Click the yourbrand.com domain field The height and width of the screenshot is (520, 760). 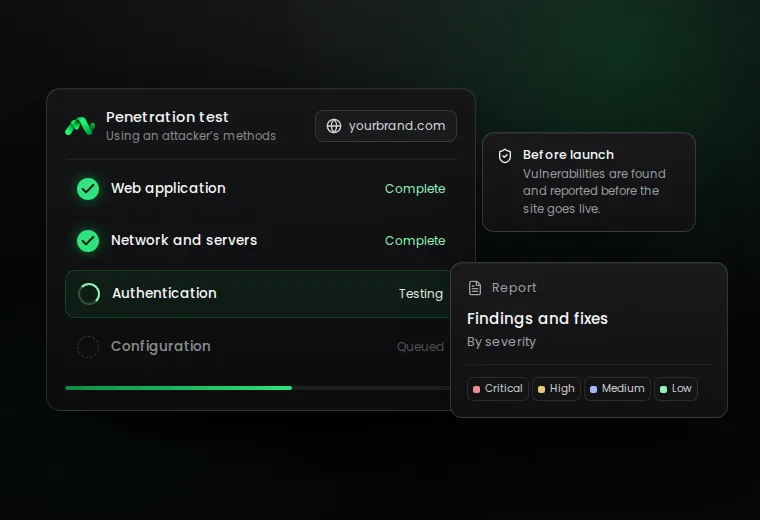(x=386, y=126)
